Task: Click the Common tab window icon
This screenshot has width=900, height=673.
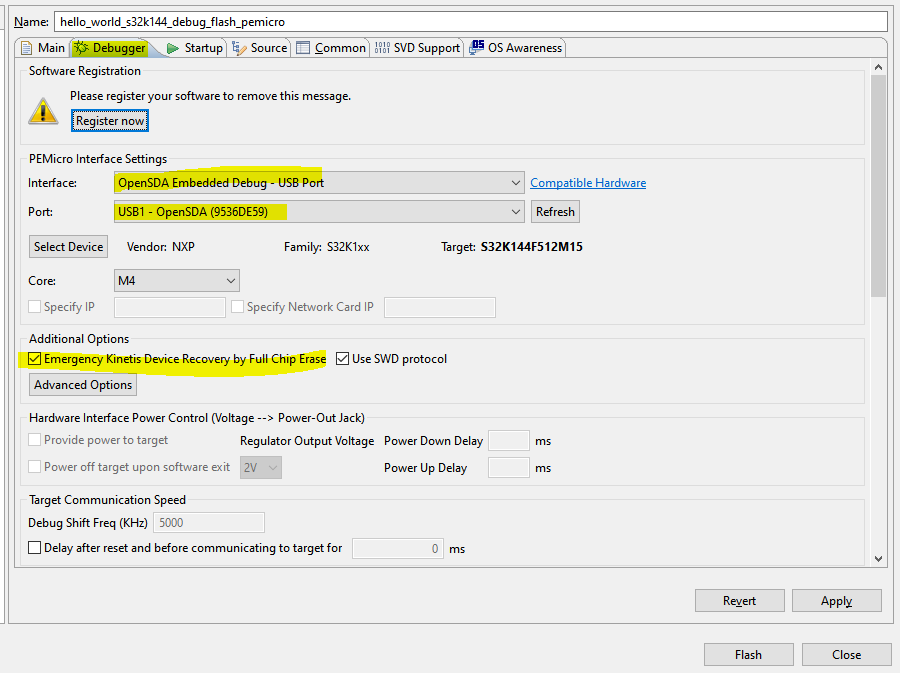Action: 303,48
